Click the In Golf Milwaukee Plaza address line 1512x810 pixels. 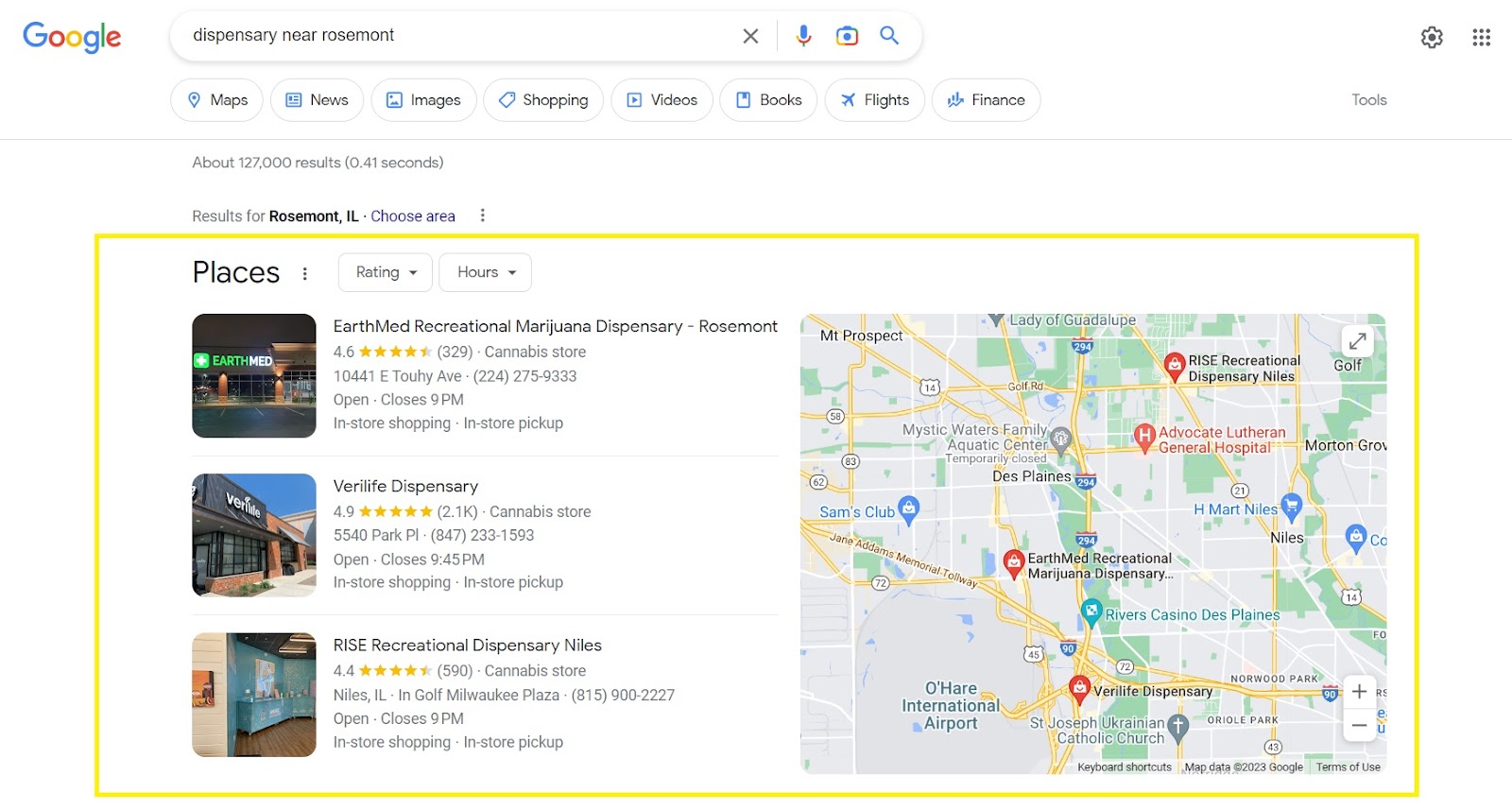pos(479,695)
